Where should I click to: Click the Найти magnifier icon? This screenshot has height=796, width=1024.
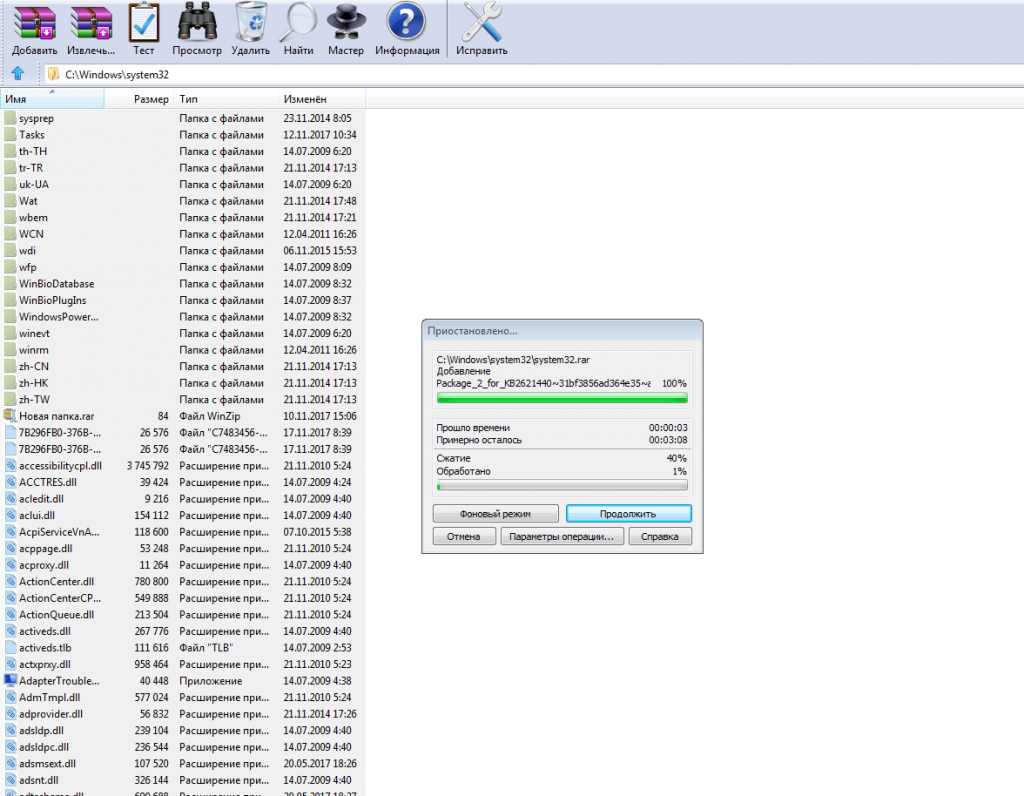pyautogui.click(x=298, y=22)
